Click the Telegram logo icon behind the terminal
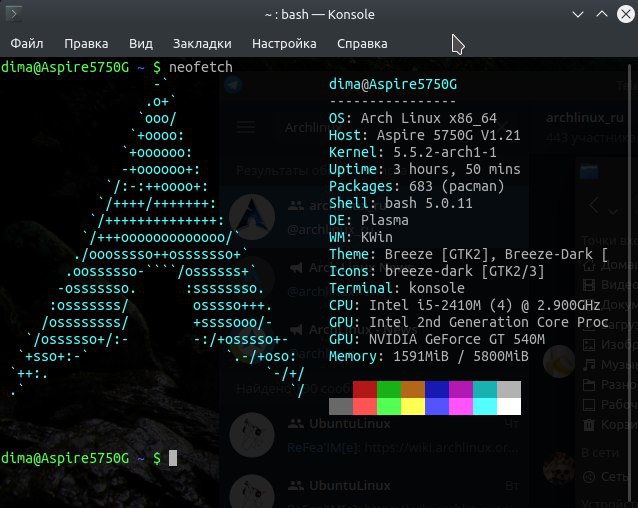Viewport: 638px width, 508px height. (233, 85)
